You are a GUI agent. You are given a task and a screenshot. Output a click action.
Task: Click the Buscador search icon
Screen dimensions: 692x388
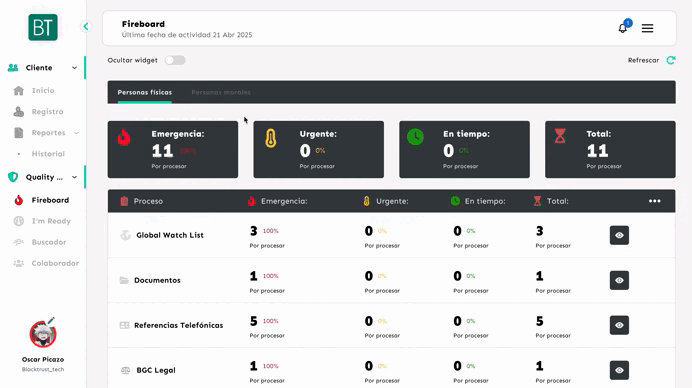[19, 242]
